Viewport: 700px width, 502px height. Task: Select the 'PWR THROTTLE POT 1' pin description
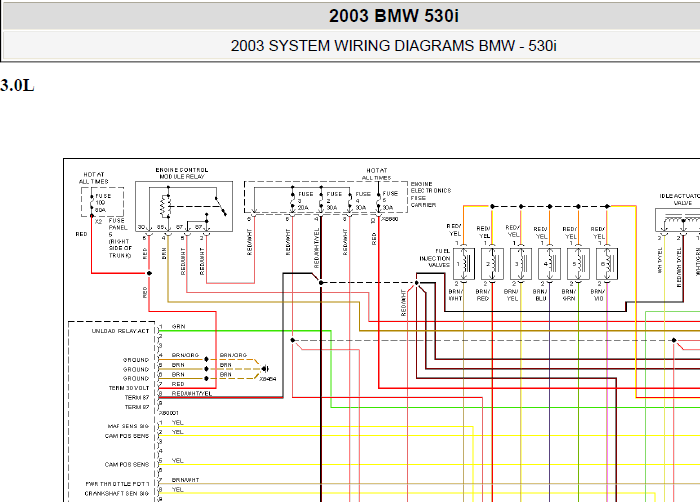tap(117, 484)
